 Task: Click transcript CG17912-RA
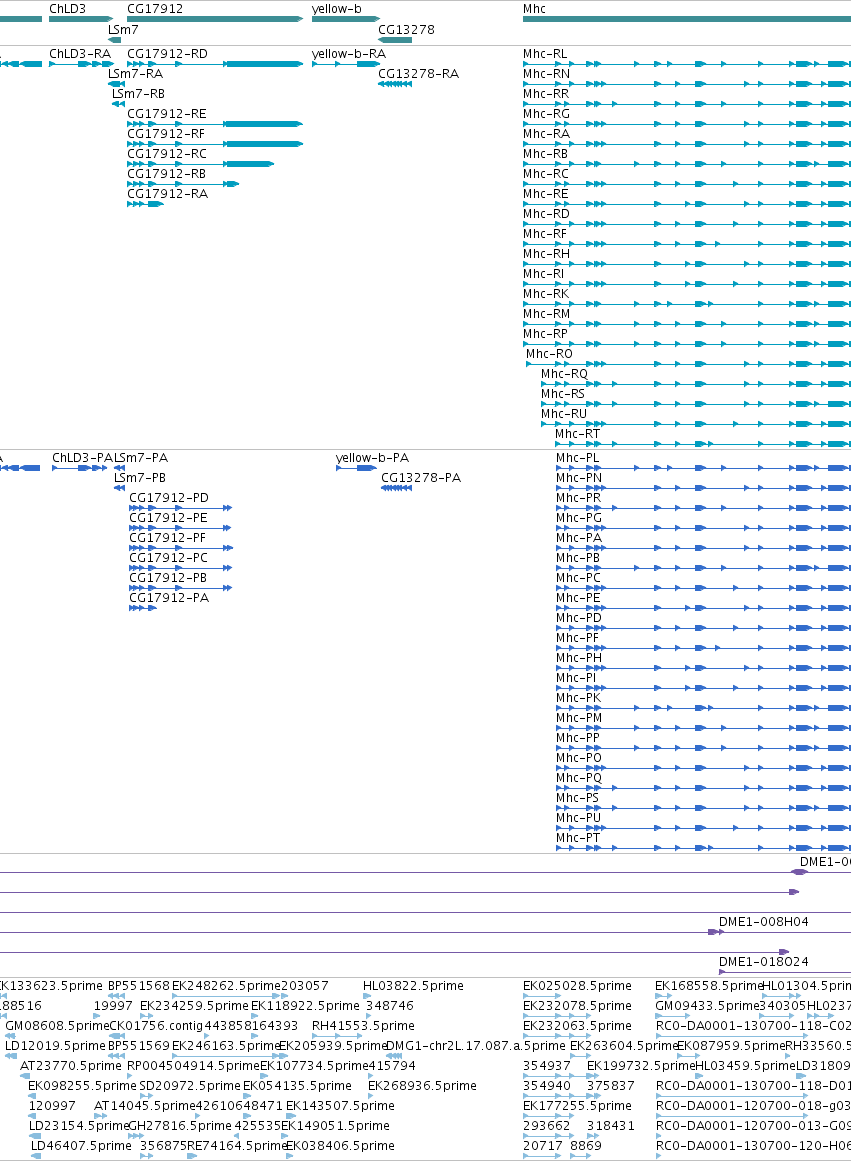pyautogui.click(x=167, y=194)
